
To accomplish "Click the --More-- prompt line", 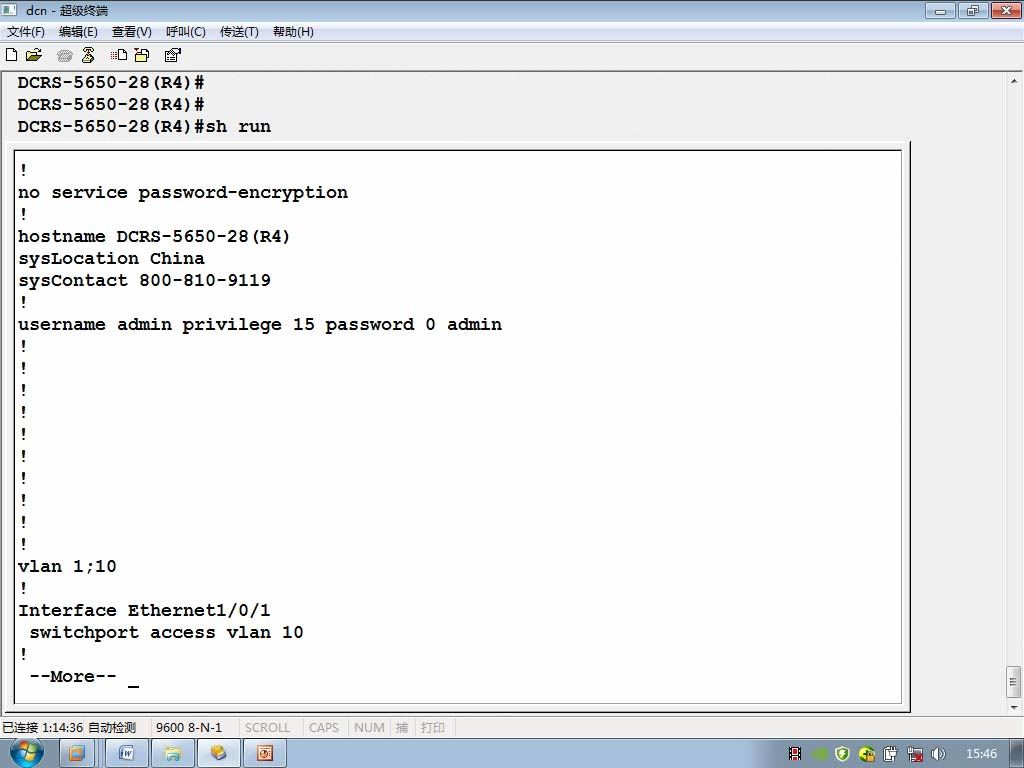I will [73, 677].
